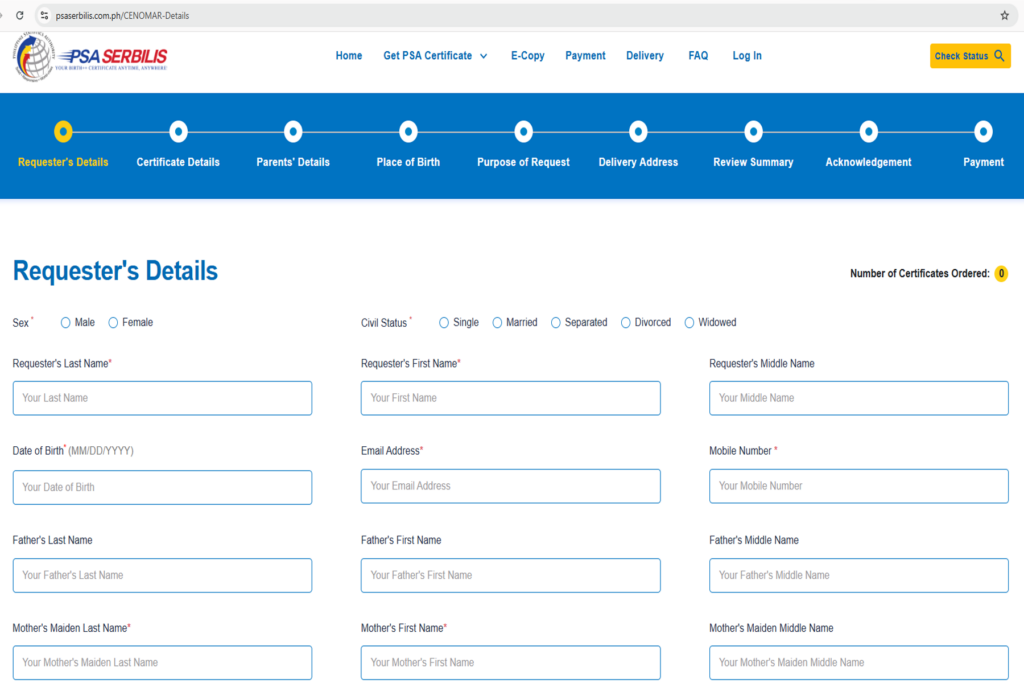Image resolution: width=1024 pixels, height=683 pixels.
Task: Click the Purpose of Request step label
Action: (x=523, y=162)
